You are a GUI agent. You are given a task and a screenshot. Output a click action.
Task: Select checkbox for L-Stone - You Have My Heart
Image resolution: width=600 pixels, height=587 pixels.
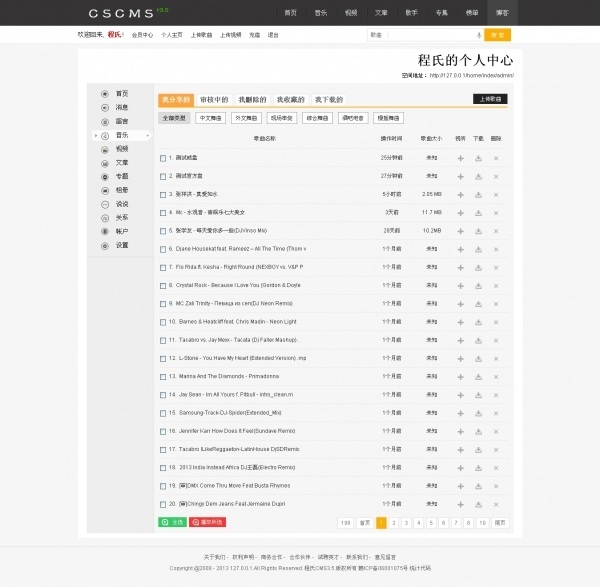click(x=163, y=358)
